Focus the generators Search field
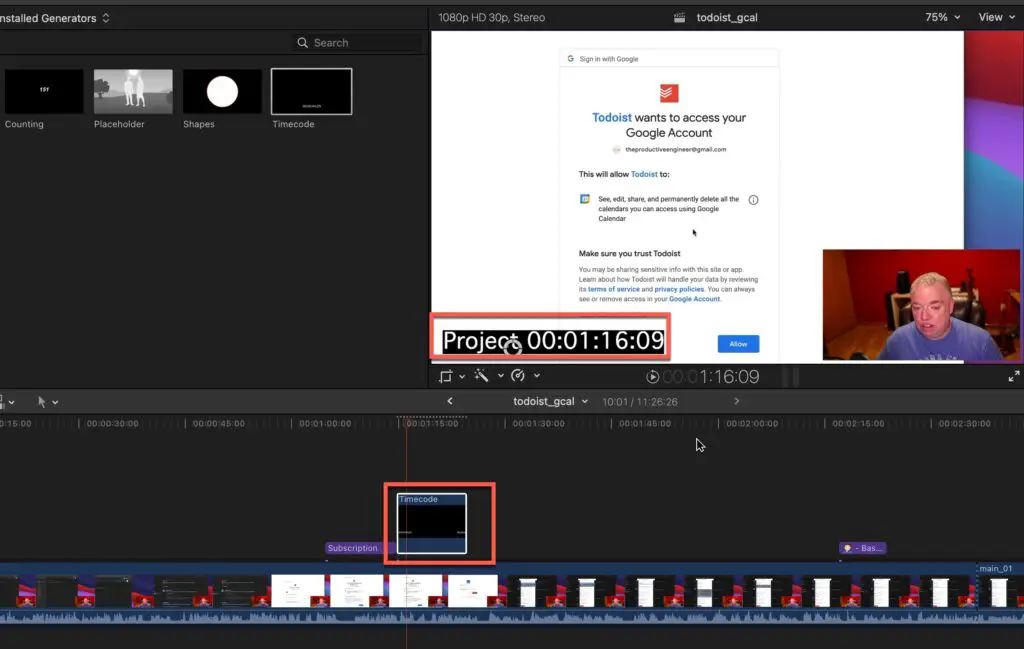1024x649 pixels. pyautogui.click(x=357, y=43)
